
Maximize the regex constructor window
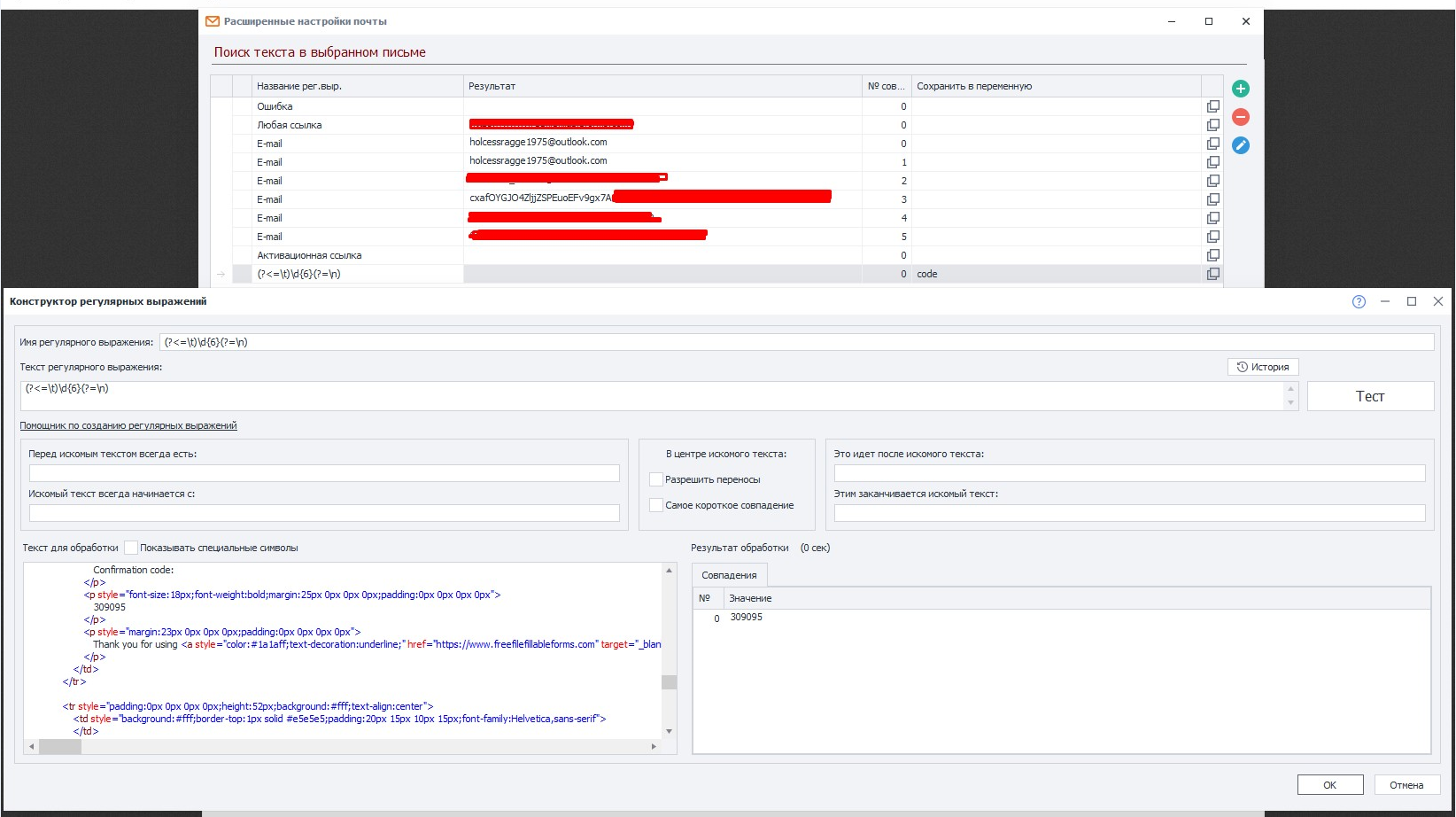point(1412,301)
